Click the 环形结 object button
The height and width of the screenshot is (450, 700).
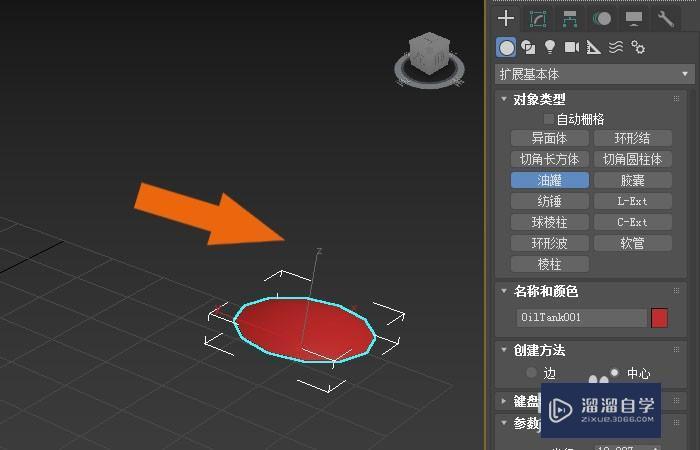(633, 138)
